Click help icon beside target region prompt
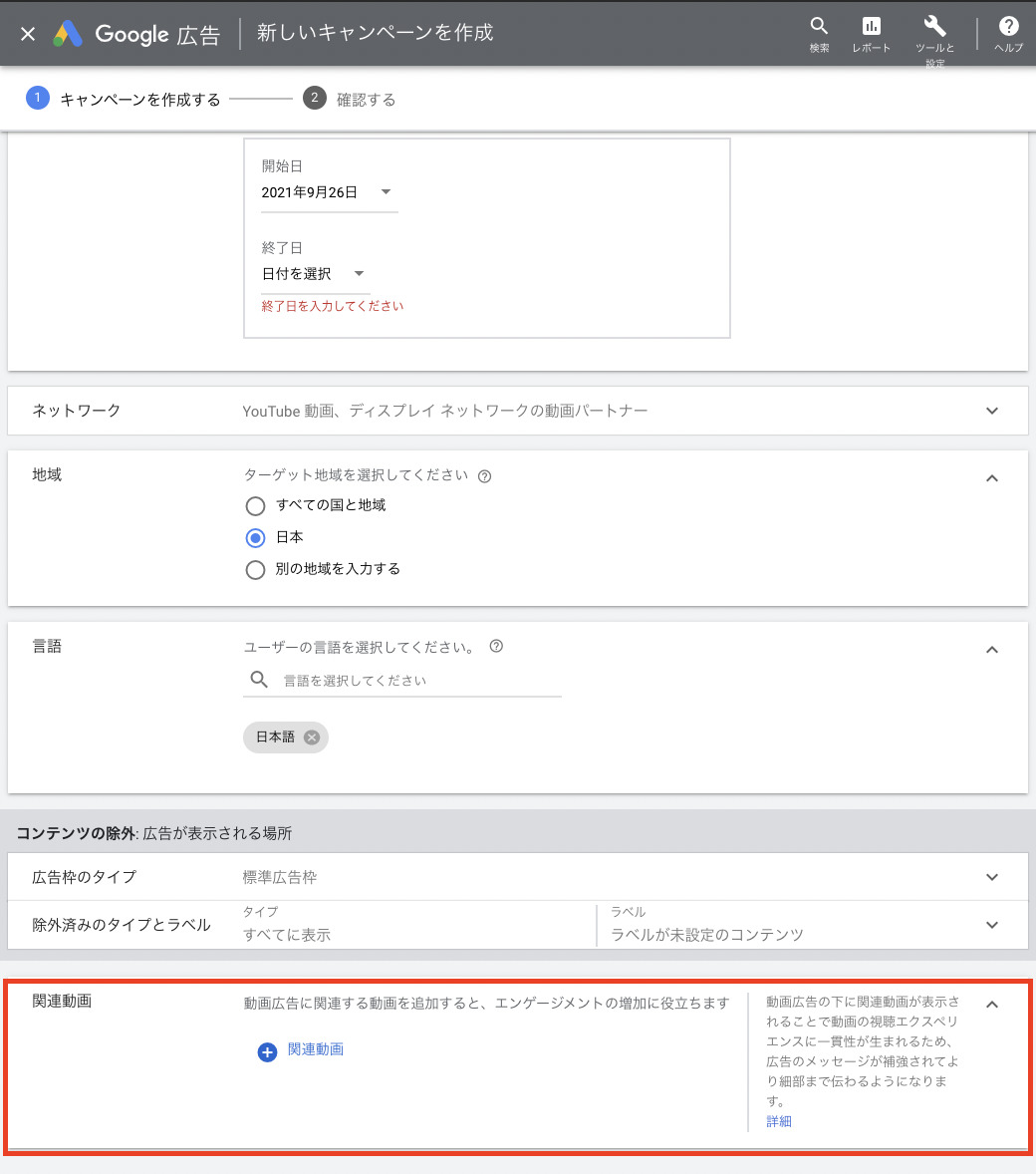 pos(485,476)
